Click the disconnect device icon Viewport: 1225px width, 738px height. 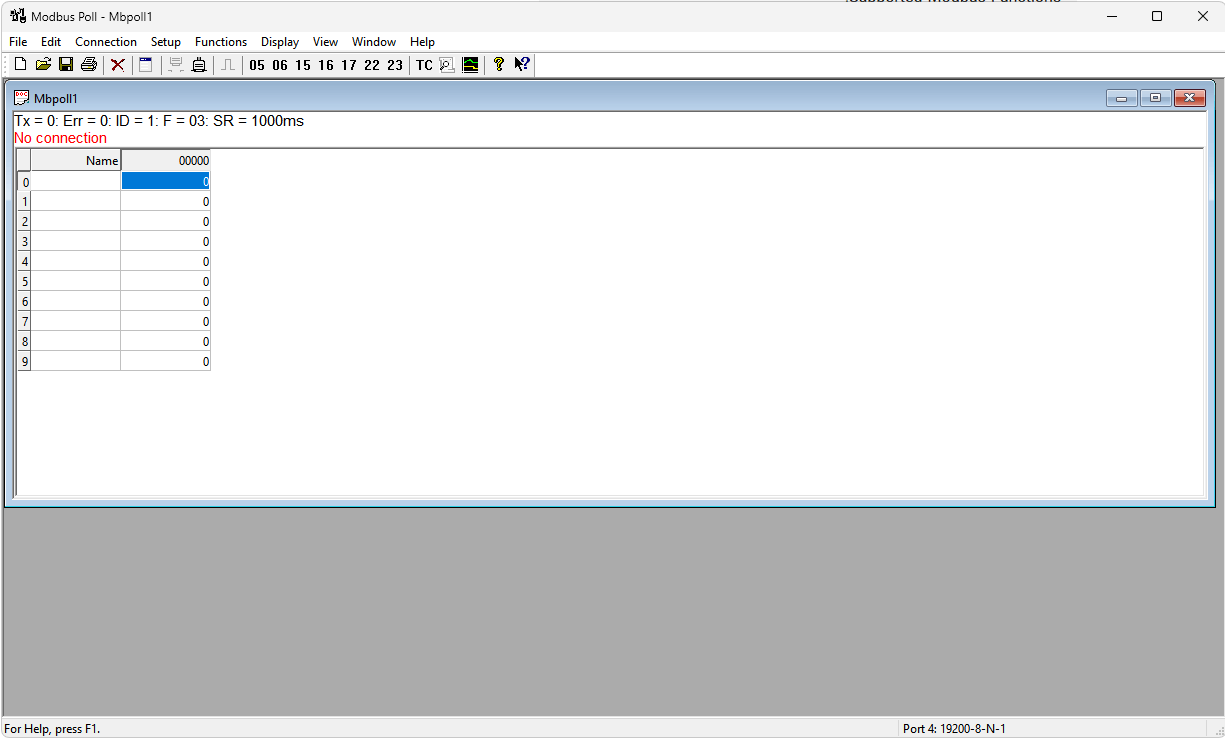[x=199, y=65]
